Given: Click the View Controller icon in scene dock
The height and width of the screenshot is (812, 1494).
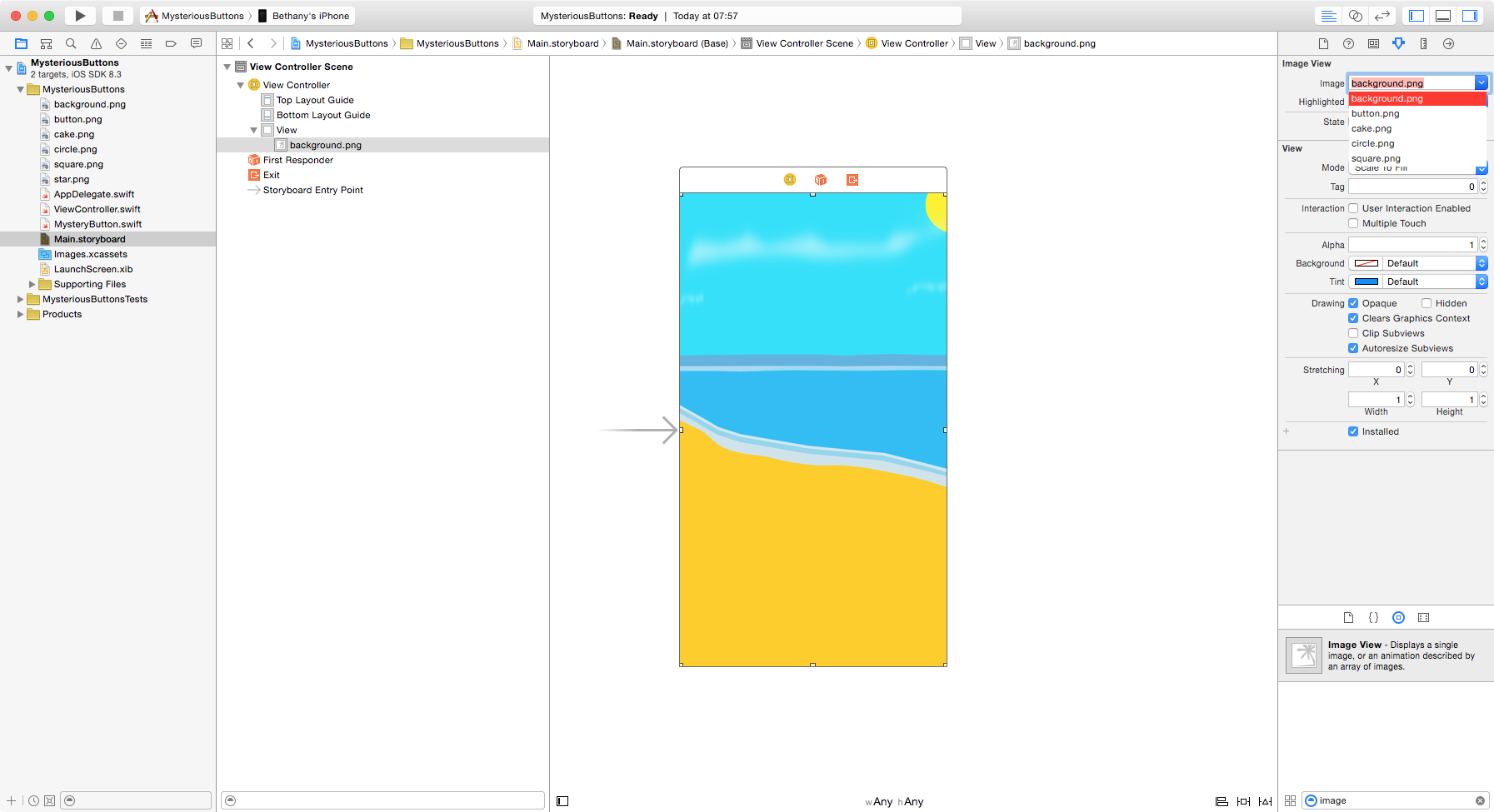Looking at the screenshot, I should point(790,180).
